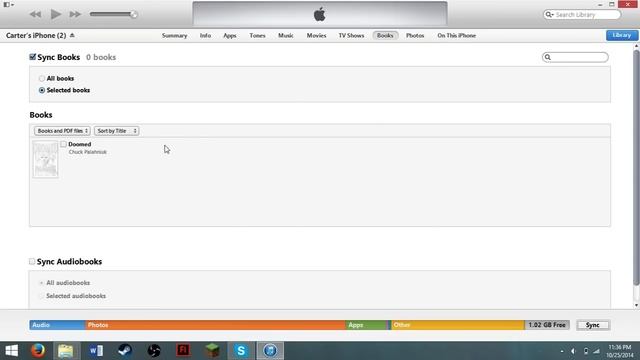Click the iTunes taskbar icon
This screenshot has width=640, height=360.
pyautogui.click(x=270, y=351)
